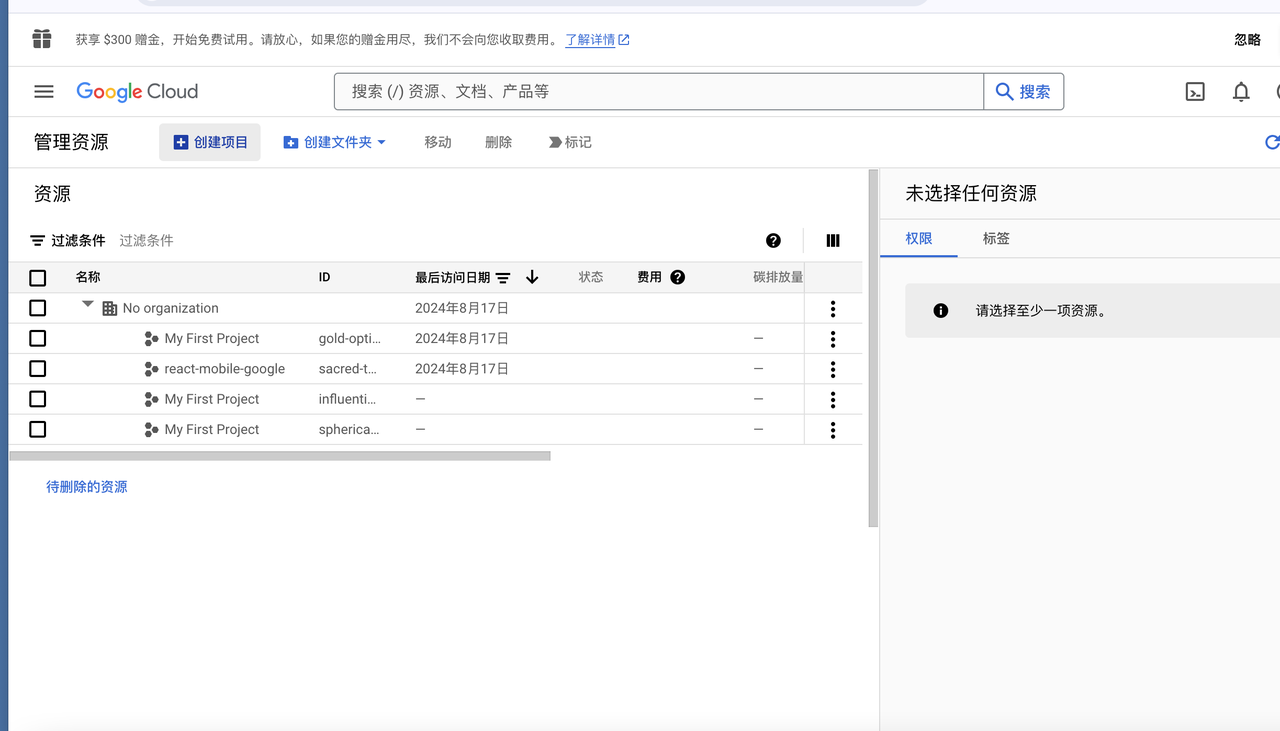1280x731 pixels.
Task: Check the No organization row checkbox
Action: click(x=38, y=308)
